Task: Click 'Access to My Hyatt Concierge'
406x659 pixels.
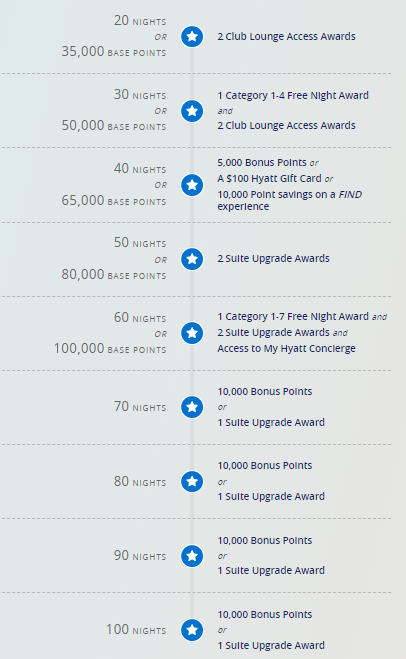Action: pos(286,348)
